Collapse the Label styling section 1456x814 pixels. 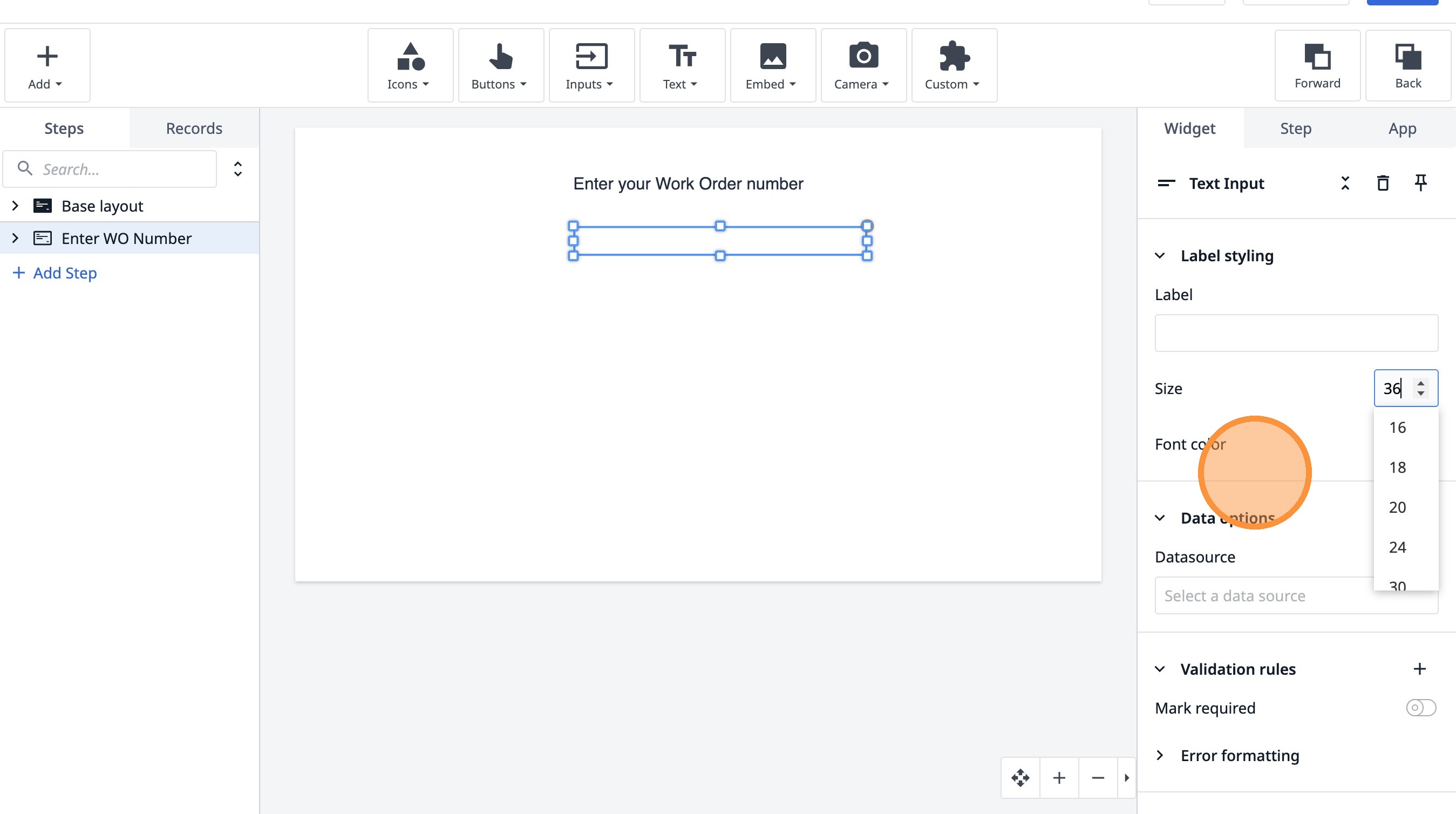click(1160, 256)
